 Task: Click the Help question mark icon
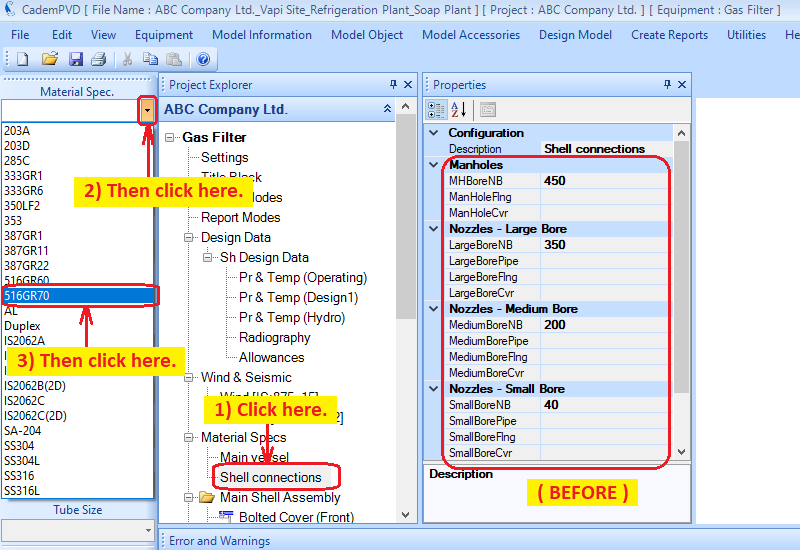pyautogui.click(x=203, y=60)
